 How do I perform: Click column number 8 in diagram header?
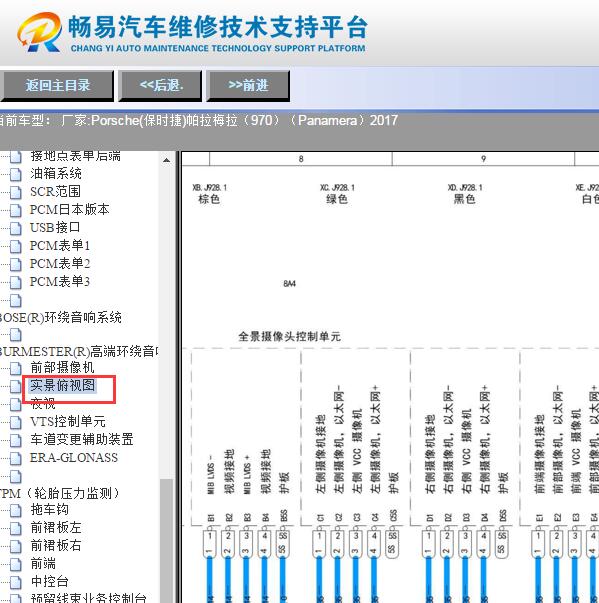[301, 159]
